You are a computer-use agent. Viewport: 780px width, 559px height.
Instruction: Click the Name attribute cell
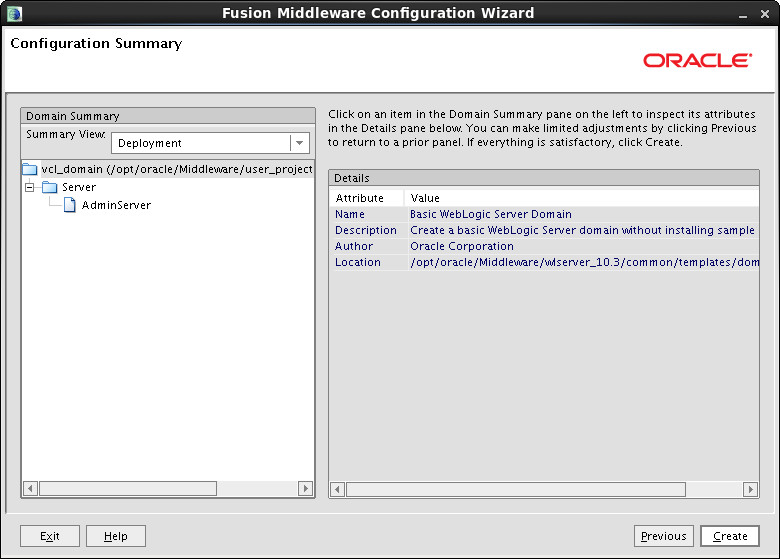(x=368, y=214)
